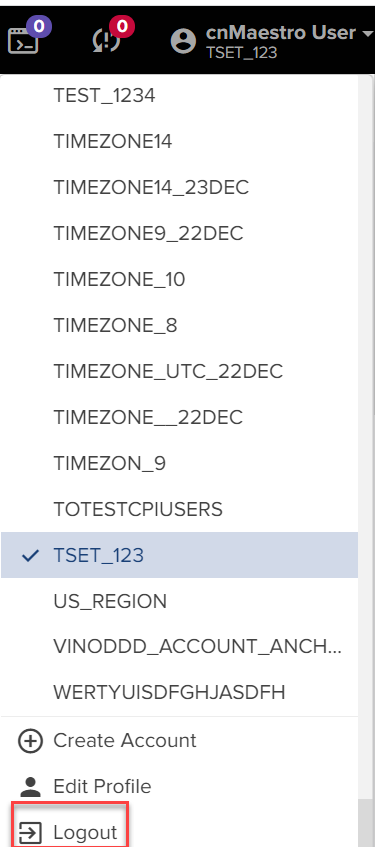Open the sync alerts icon with red badge
375x847 pixels.
109,38
